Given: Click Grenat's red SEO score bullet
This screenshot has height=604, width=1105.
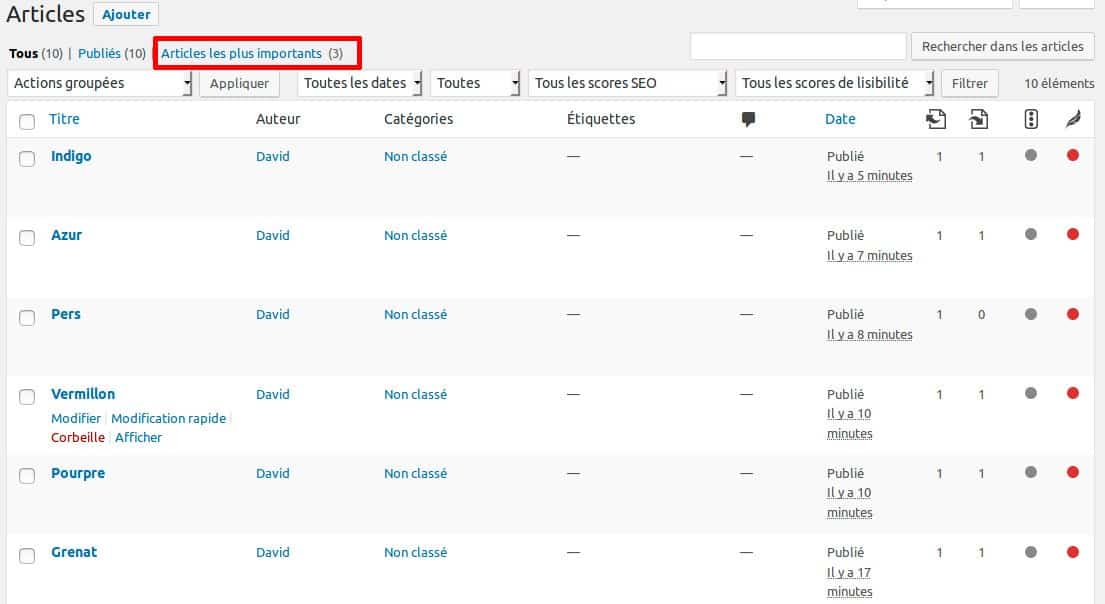Looking at the screenshot, I should point(1073,551).
